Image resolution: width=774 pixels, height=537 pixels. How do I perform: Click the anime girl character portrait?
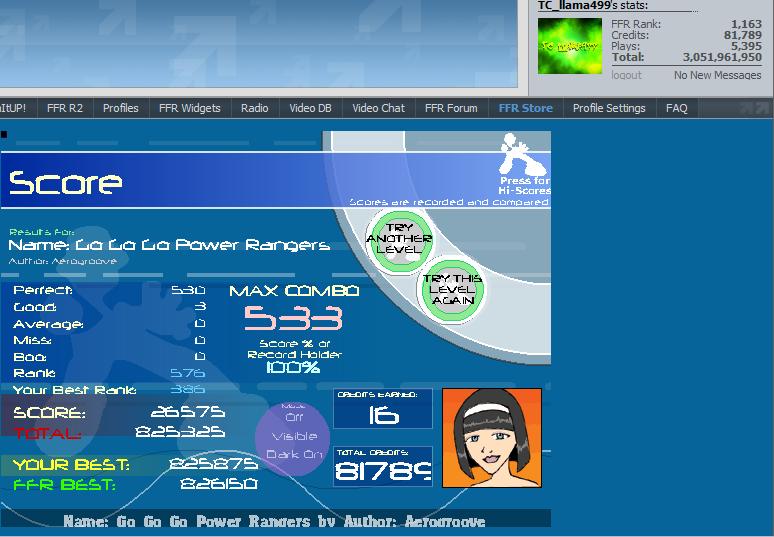[x=492, y=438]
